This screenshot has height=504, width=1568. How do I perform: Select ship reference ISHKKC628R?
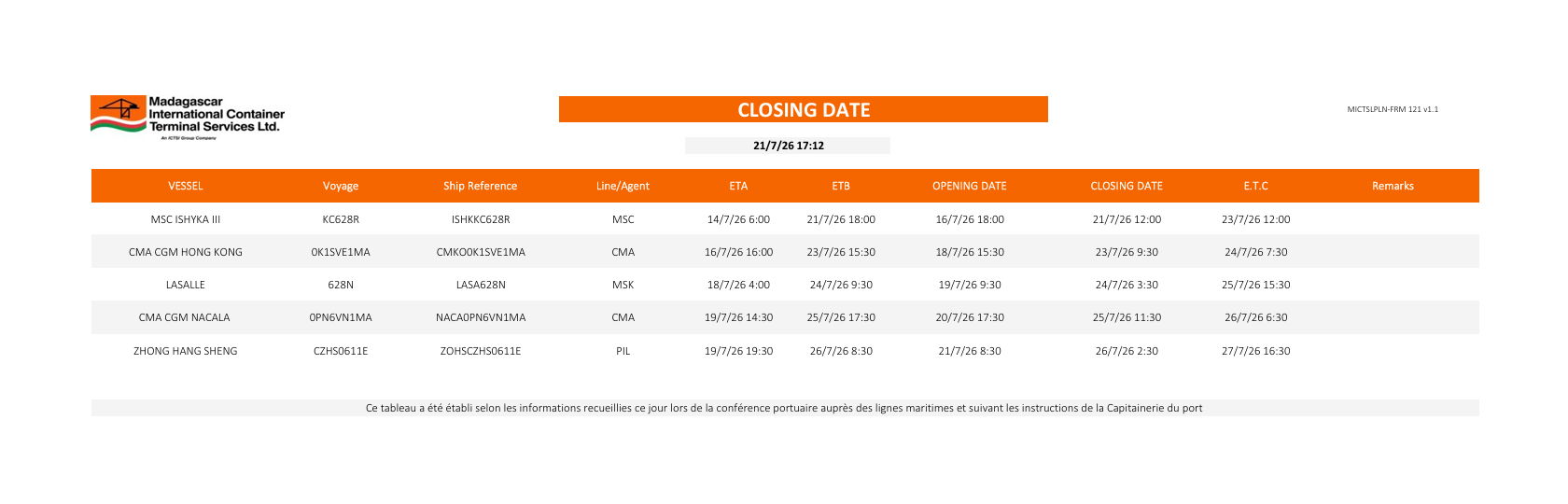coord(481,219)
